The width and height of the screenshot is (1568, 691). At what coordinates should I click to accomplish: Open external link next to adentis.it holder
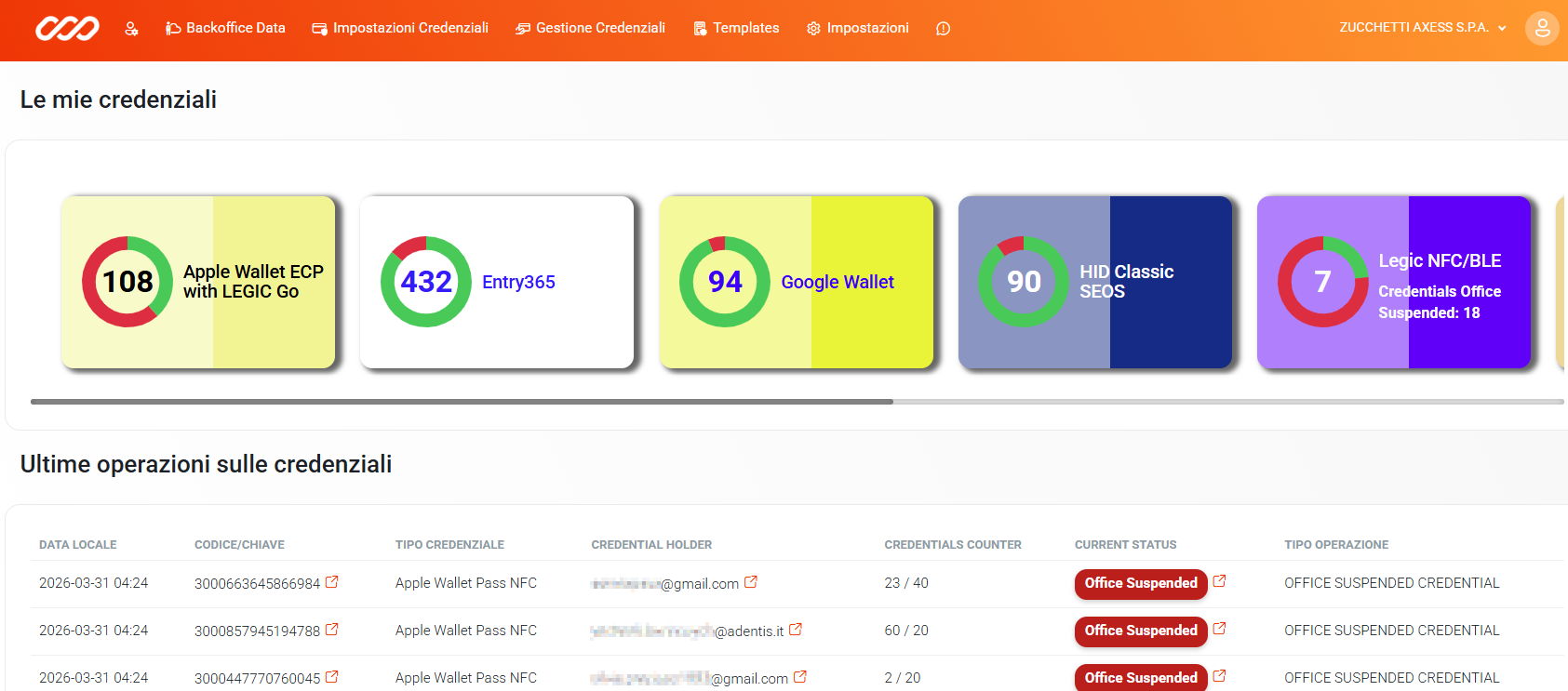pos(796,630)
